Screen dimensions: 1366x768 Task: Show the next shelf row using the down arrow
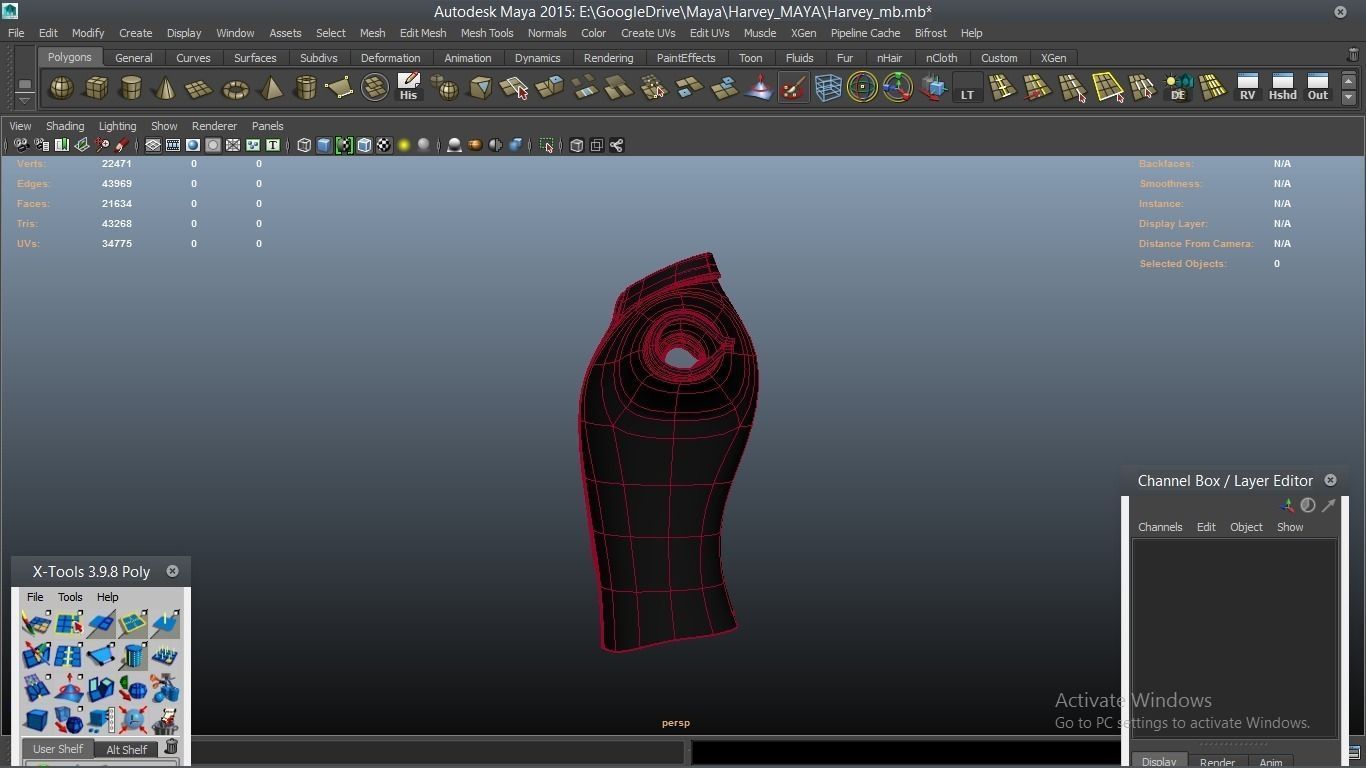tap(1349, 97)
